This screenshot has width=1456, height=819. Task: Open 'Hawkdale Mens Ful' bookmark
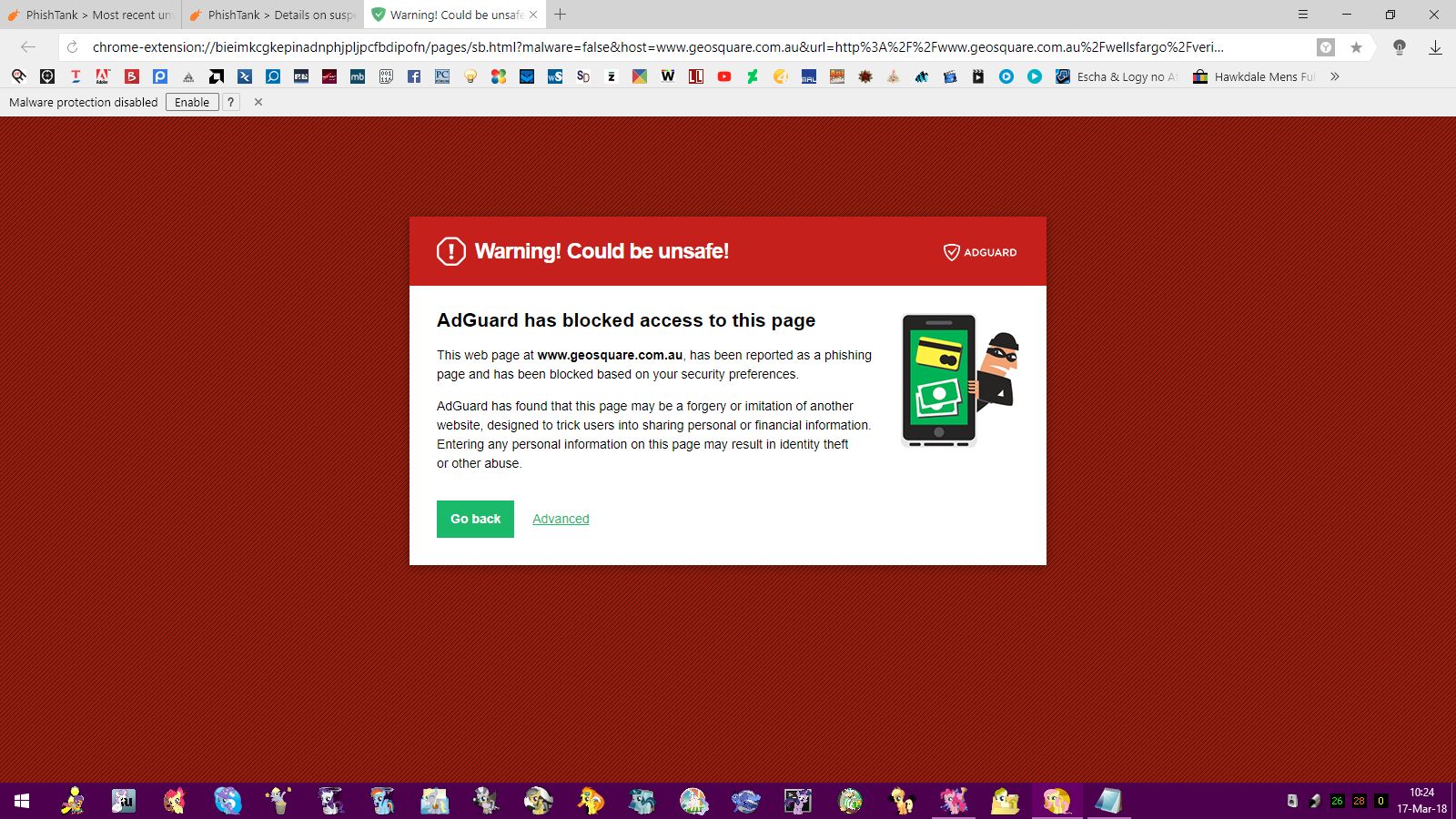[1254, 76]
